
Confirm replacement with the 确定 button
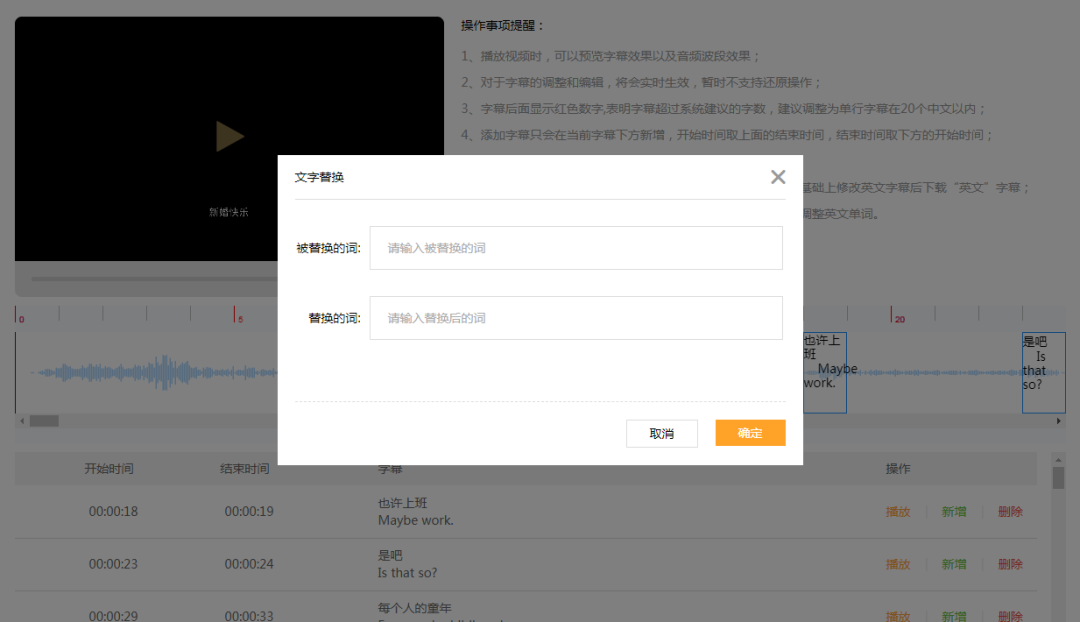[x=750, y=433]
